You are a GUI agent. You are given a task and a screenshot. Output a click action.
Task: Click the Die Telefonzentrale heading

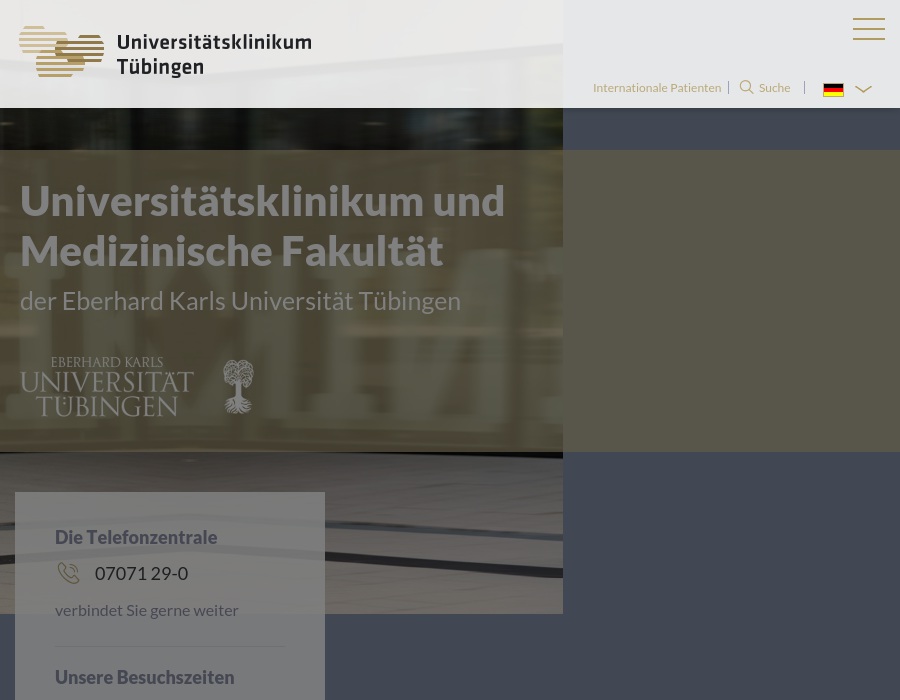click(136, 537)
